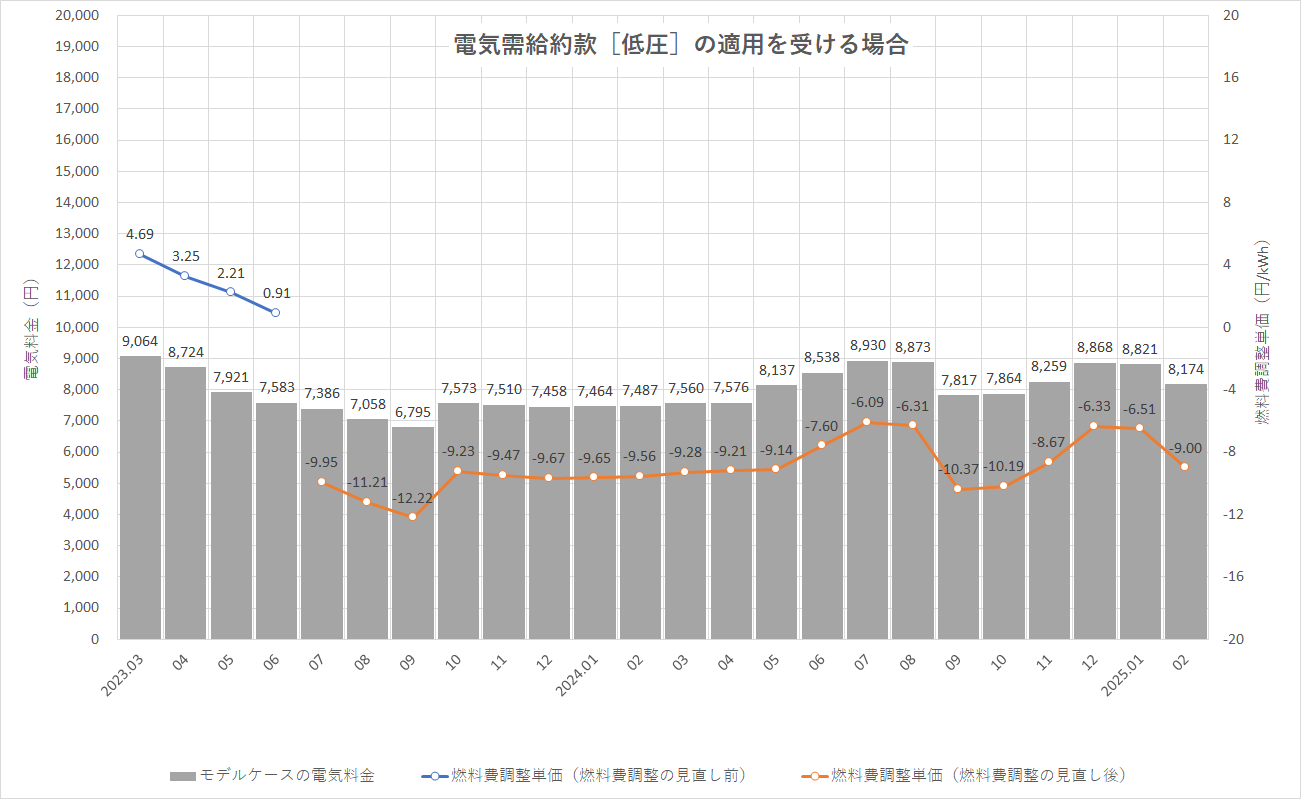Click the data label 7,510
Image resolution: width=1301 pixels, height=799 pixels.
pyautogui.click(x=503, y=390)
